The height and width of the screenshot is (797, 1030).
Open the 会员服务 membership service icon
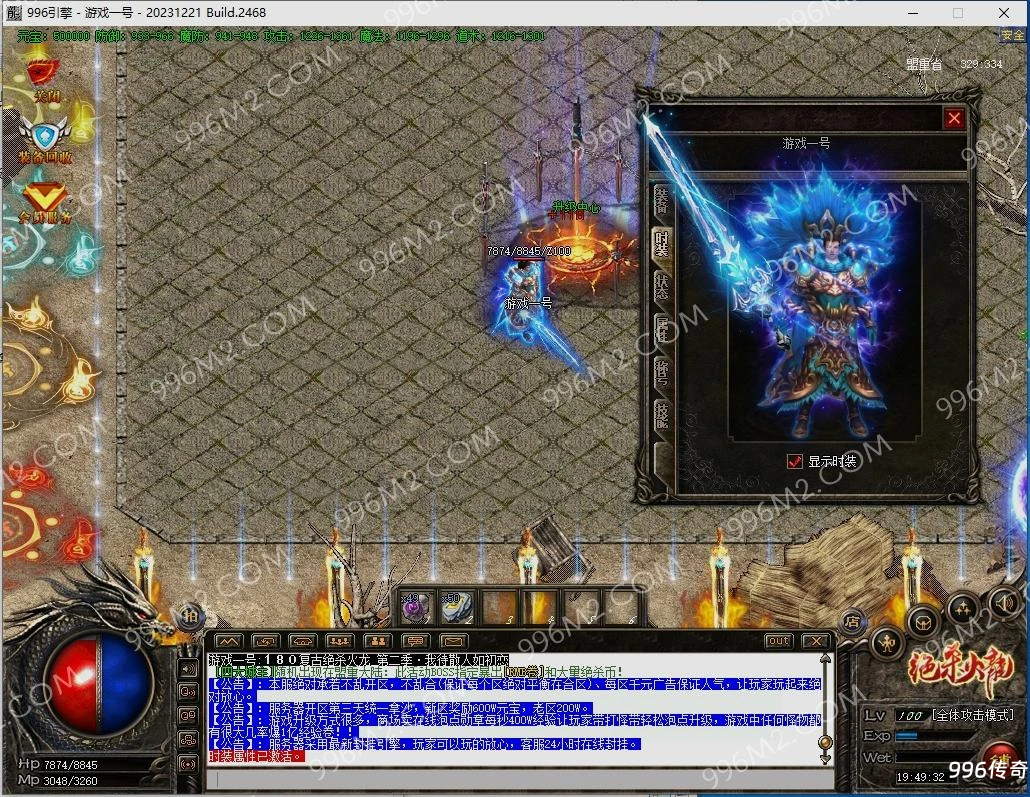[45, 202]
